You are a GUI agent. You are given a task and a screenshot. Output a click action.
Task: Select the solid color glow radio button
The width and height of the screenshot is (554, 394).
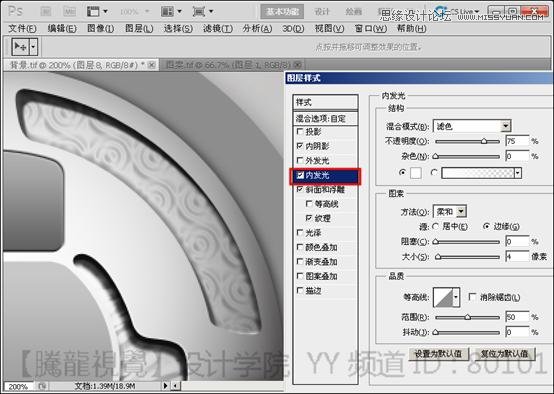[x=402, y=172]
